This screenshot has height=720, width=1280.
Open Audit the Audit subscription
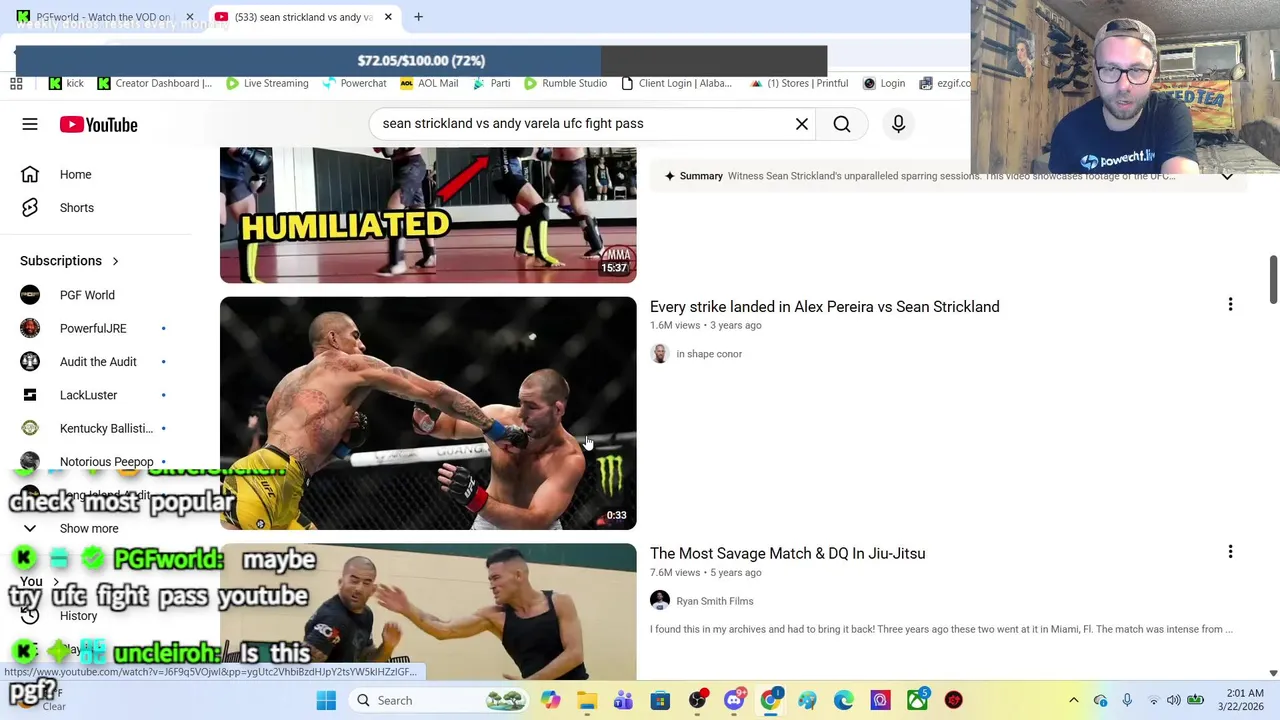tap(96, 362)
